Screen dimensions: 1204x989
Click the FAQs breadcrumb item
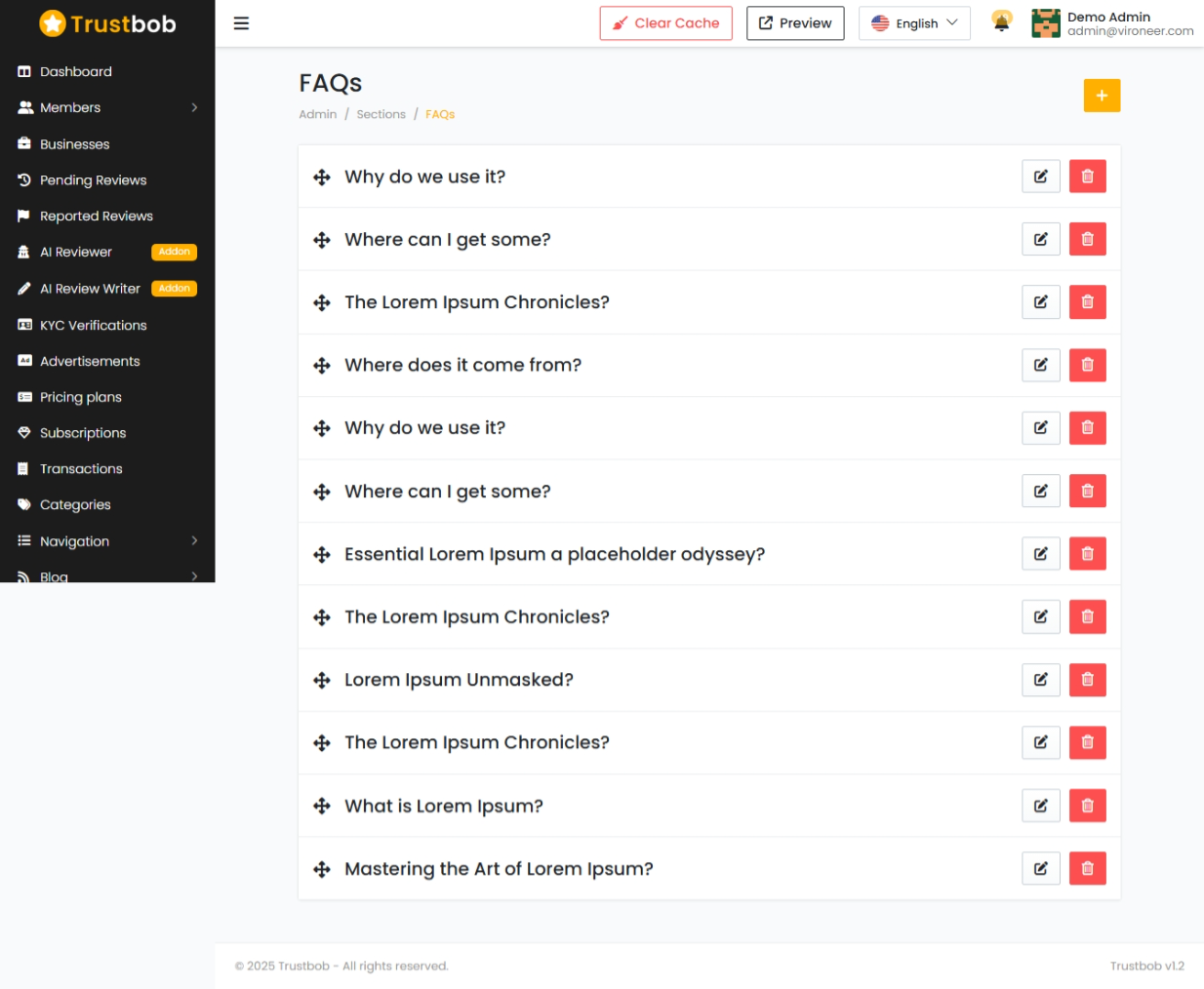(x=440, y=114)
